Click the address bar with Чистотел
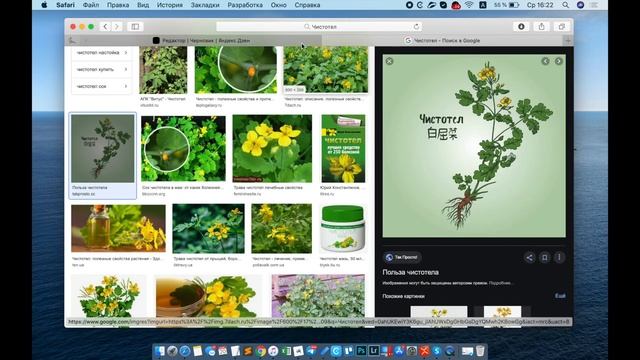Screen dimensions: 640x360 319,27
